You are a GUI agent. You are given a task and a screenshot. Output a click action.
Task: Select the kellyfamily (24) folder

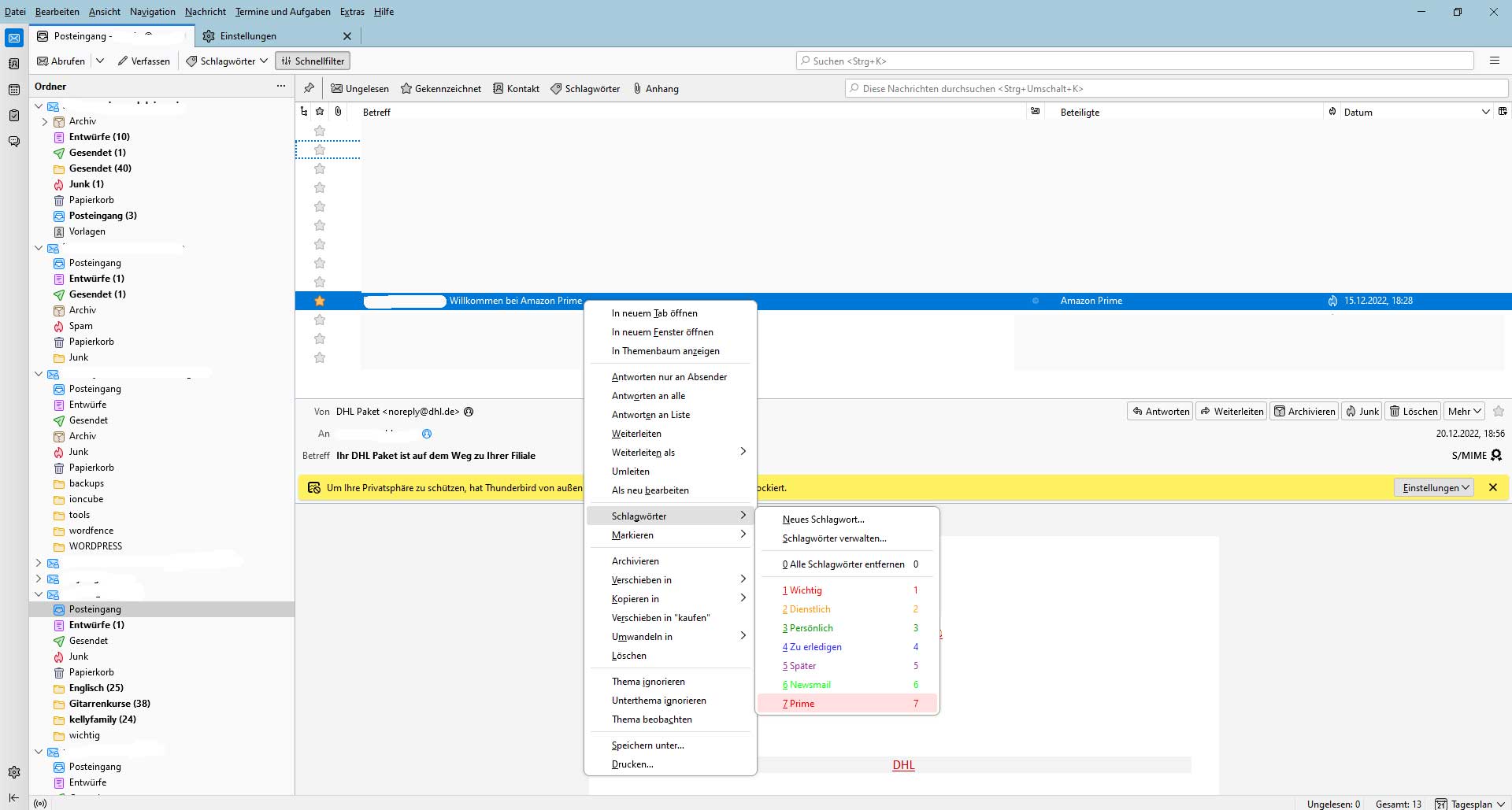point(102,719)
